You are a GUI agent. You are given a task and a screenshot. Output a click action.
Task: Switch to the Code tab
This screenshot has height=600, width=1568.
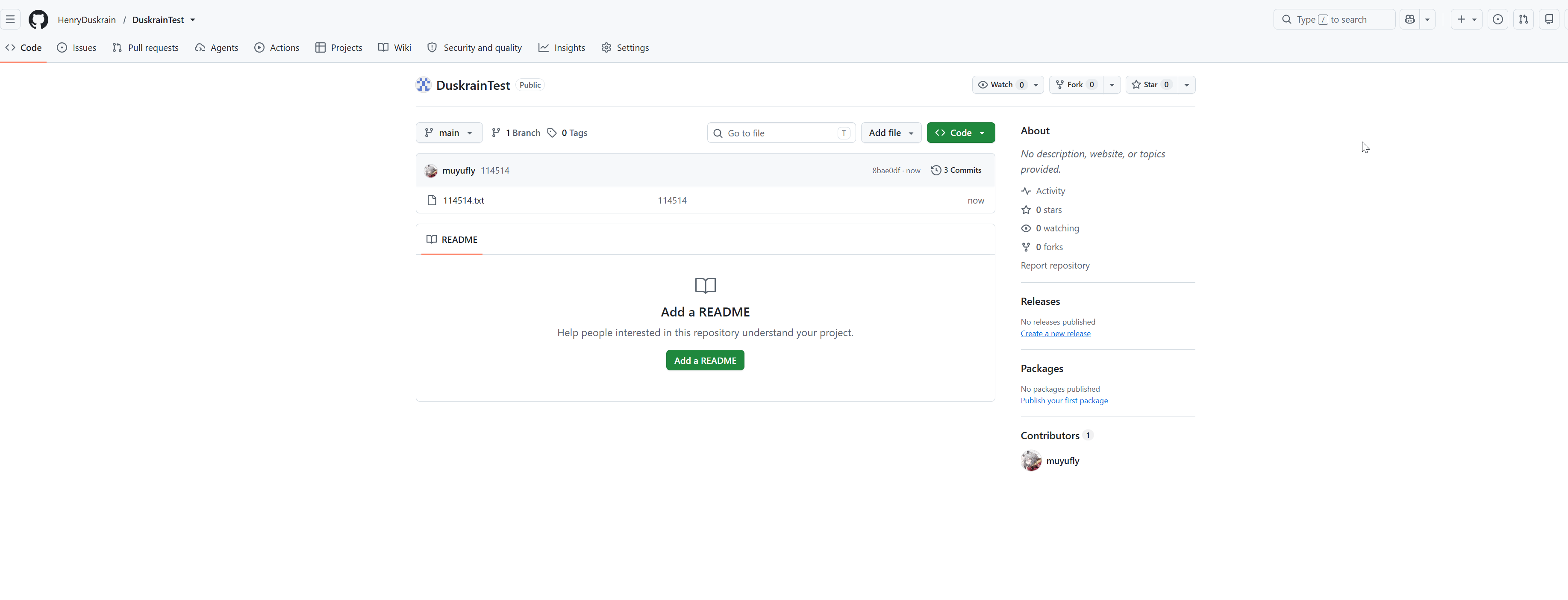pos(24,47)
